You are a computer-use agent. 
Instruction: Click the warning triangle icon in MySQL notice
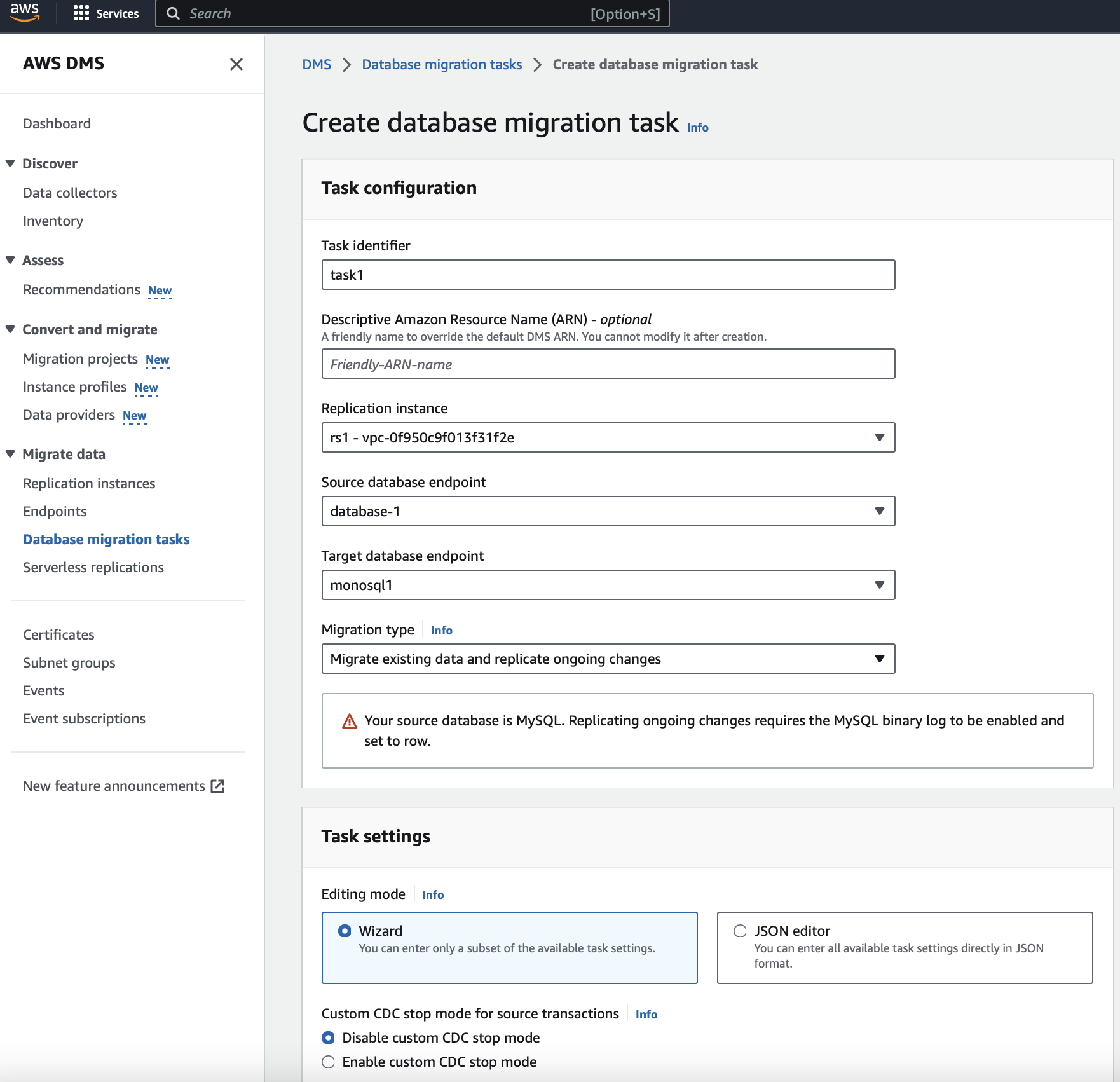tap(350, 721)
